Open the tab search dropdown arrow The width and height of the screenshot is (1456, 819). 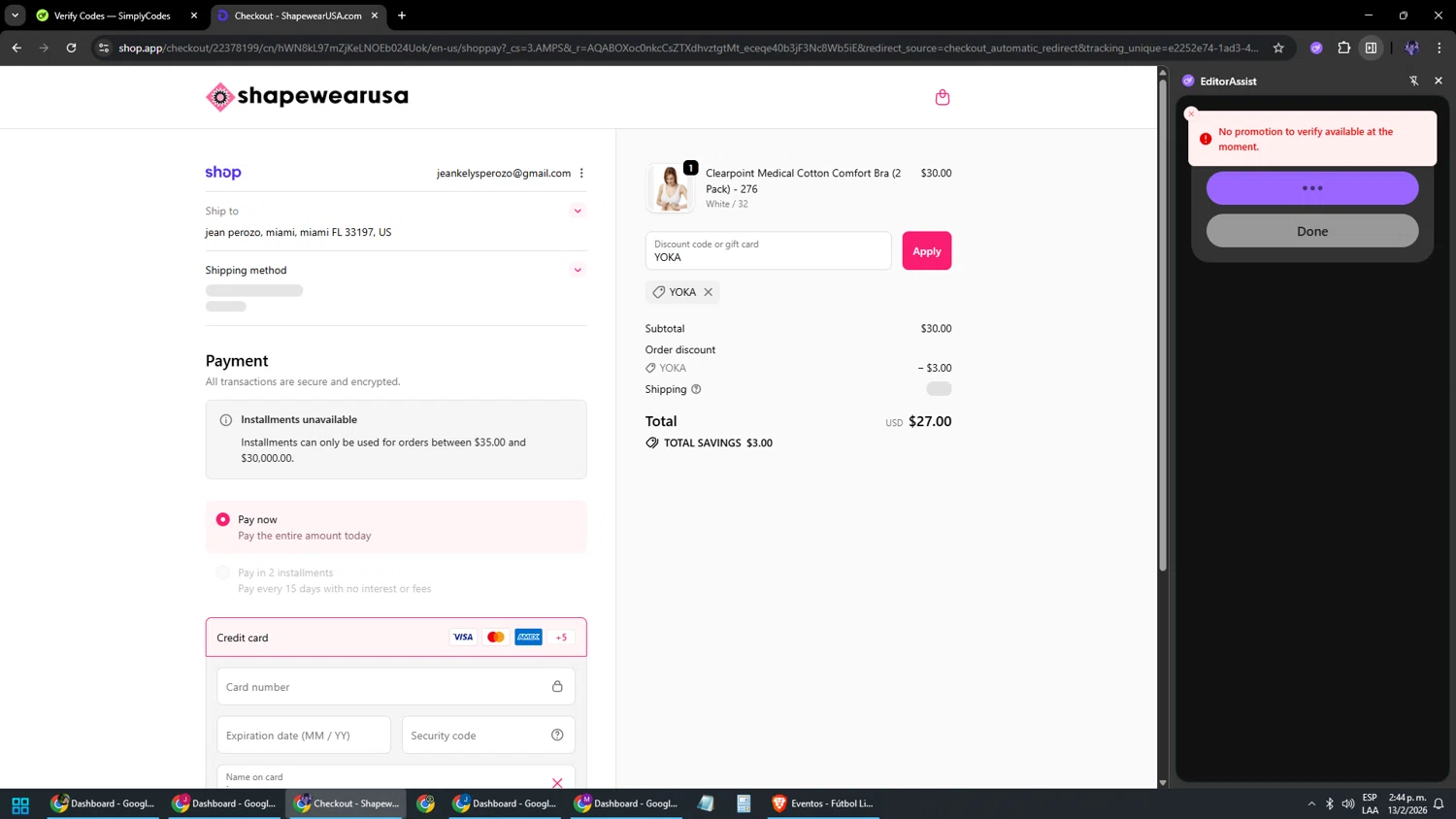pos(15,16)
